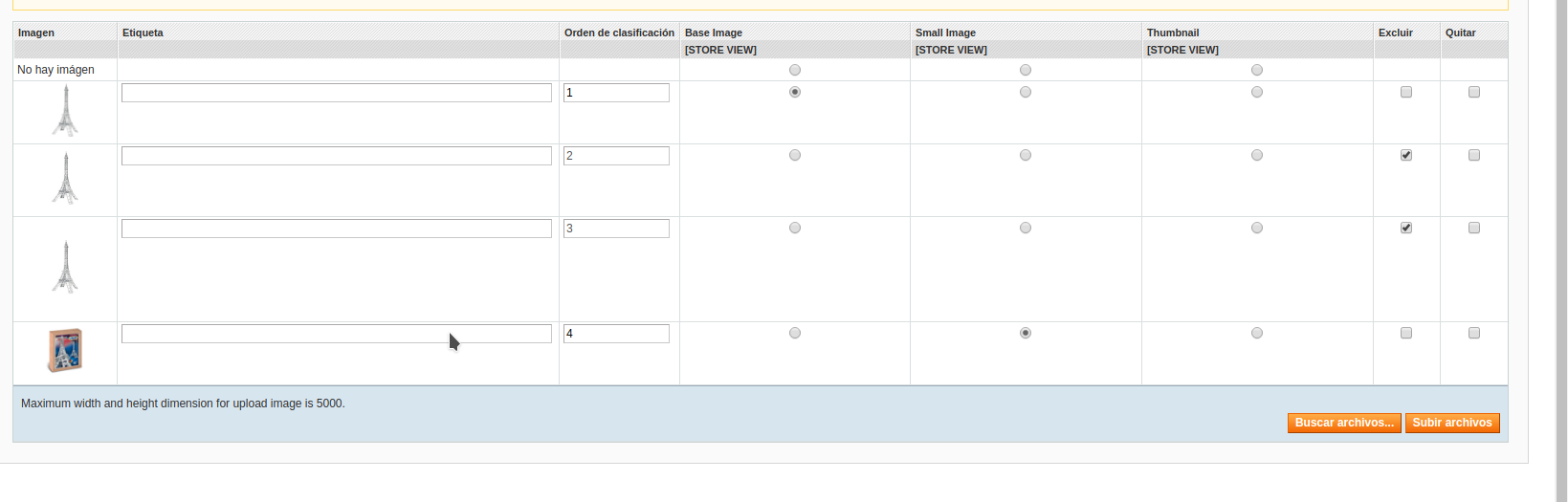Click Etiqueta field of first image row
This screenshot has height=502, width=1568.
pos(337,93)
